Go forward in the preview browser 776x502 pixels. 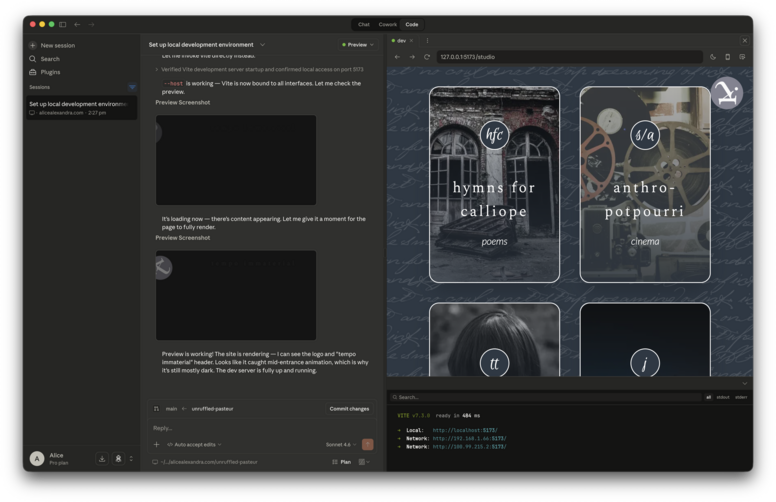[x=412, y=57]
